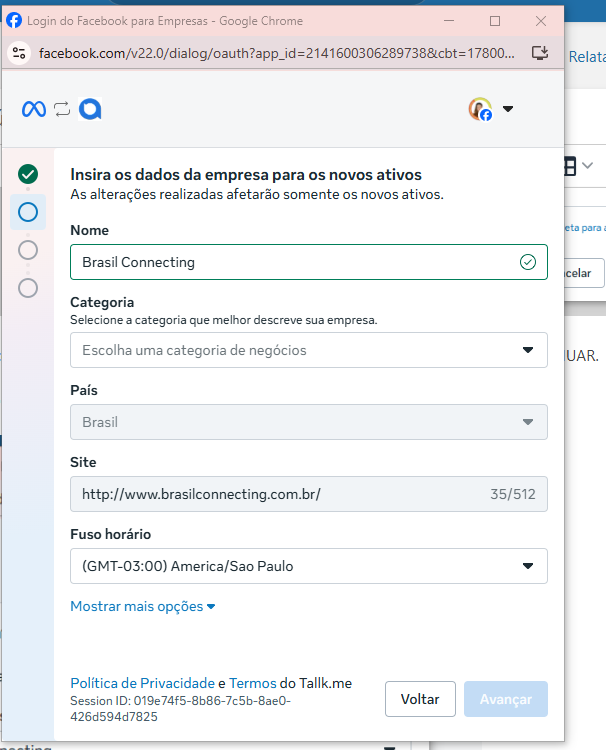Select the current second step circle
Image resolution: width=606 pixels, height=750 pixels.
28,212
